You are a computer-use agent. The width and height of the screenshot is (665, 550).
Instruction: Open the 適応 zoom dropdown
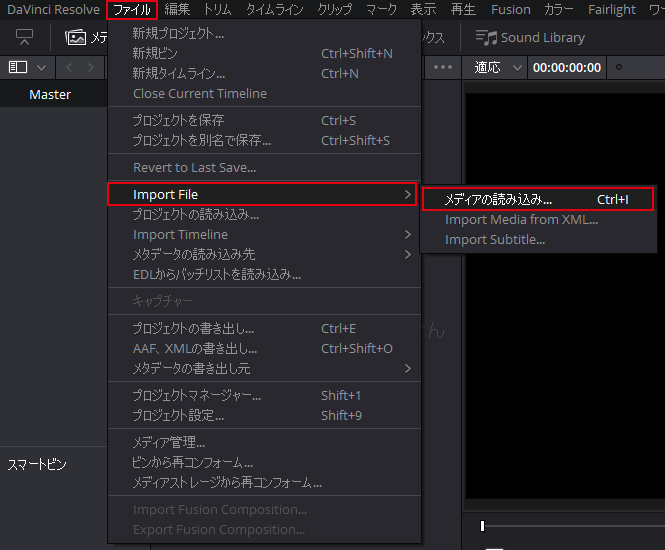[497, 67]
